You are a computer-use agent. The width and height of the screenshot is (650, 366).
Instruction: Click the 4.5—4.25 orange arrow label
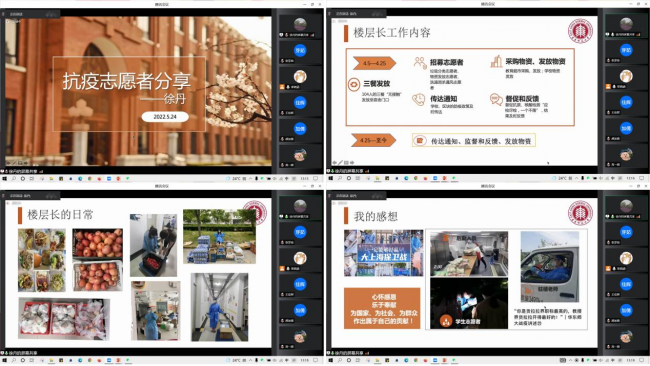click(374, 63)
